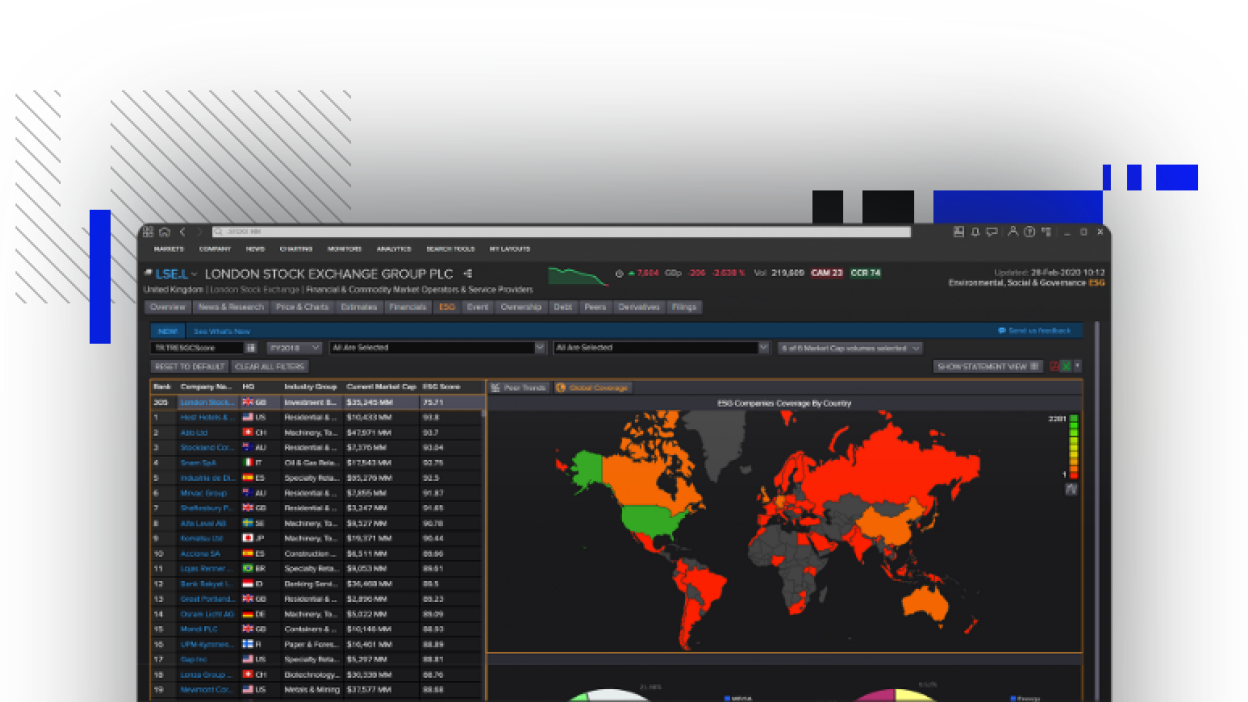This screenshot has width=1248, height=702.
Task: Click the CCR 74 badge
Action: (x=866, y=273)
